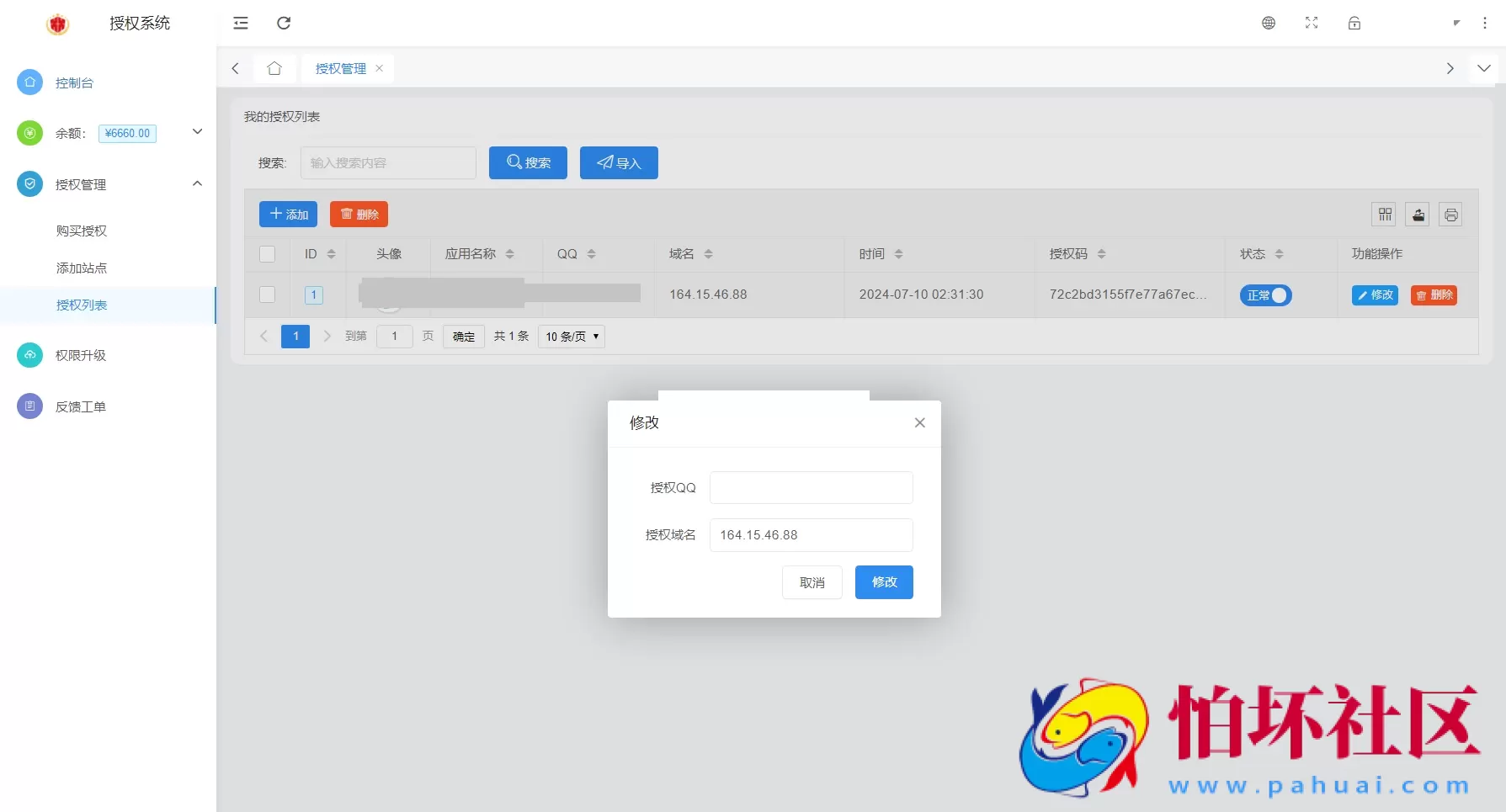Click the 取消 button to dismiss changes
Screen dimensions: 1506x812
tap(812, 581)
